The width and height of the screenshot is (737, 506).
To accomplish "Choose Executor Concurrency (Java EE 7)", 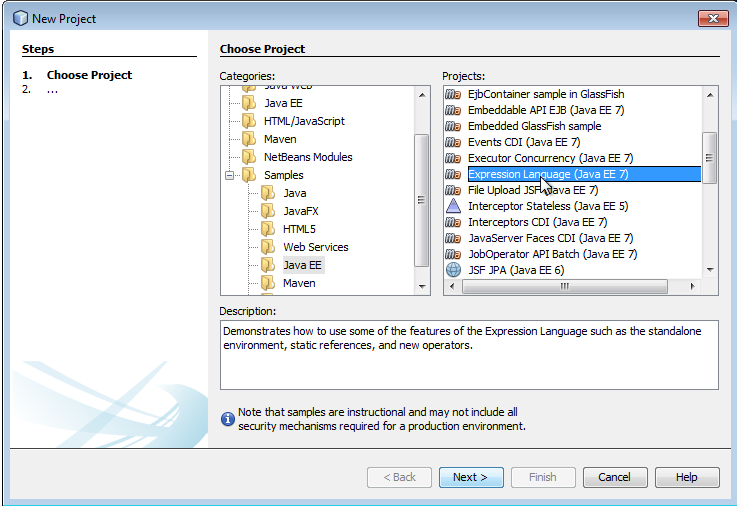I will tap(550, 158).
